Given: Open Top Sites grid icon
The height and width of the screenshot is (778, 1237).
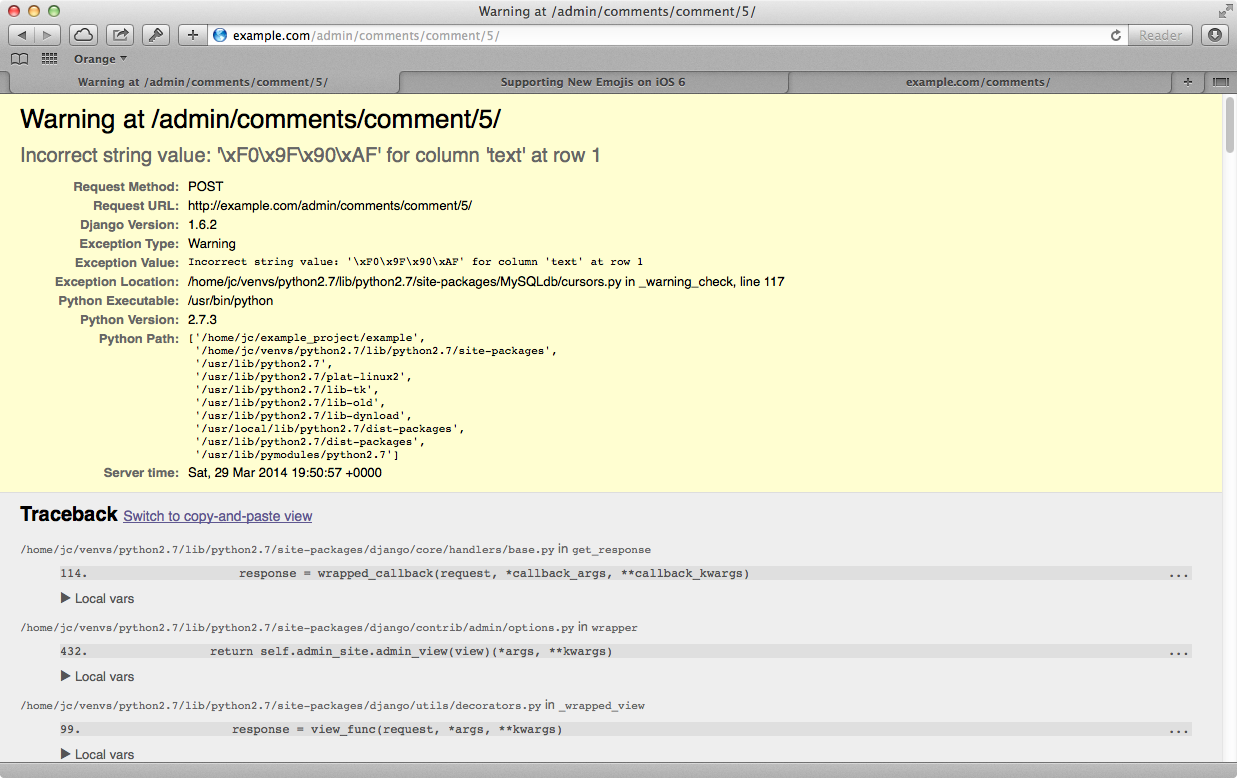Looking at the screenshot, I should pyautogui.click(x=49, y=59).
